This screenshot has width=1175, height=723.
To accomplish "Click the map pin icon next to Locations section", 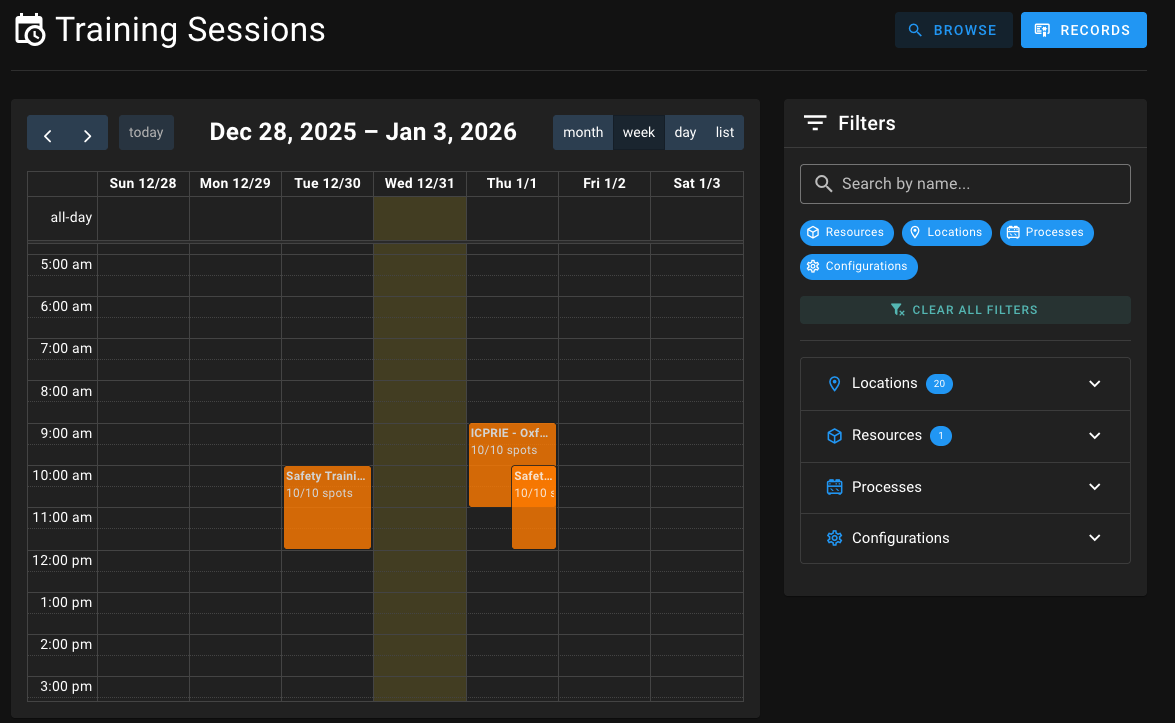I will (834, 383).
